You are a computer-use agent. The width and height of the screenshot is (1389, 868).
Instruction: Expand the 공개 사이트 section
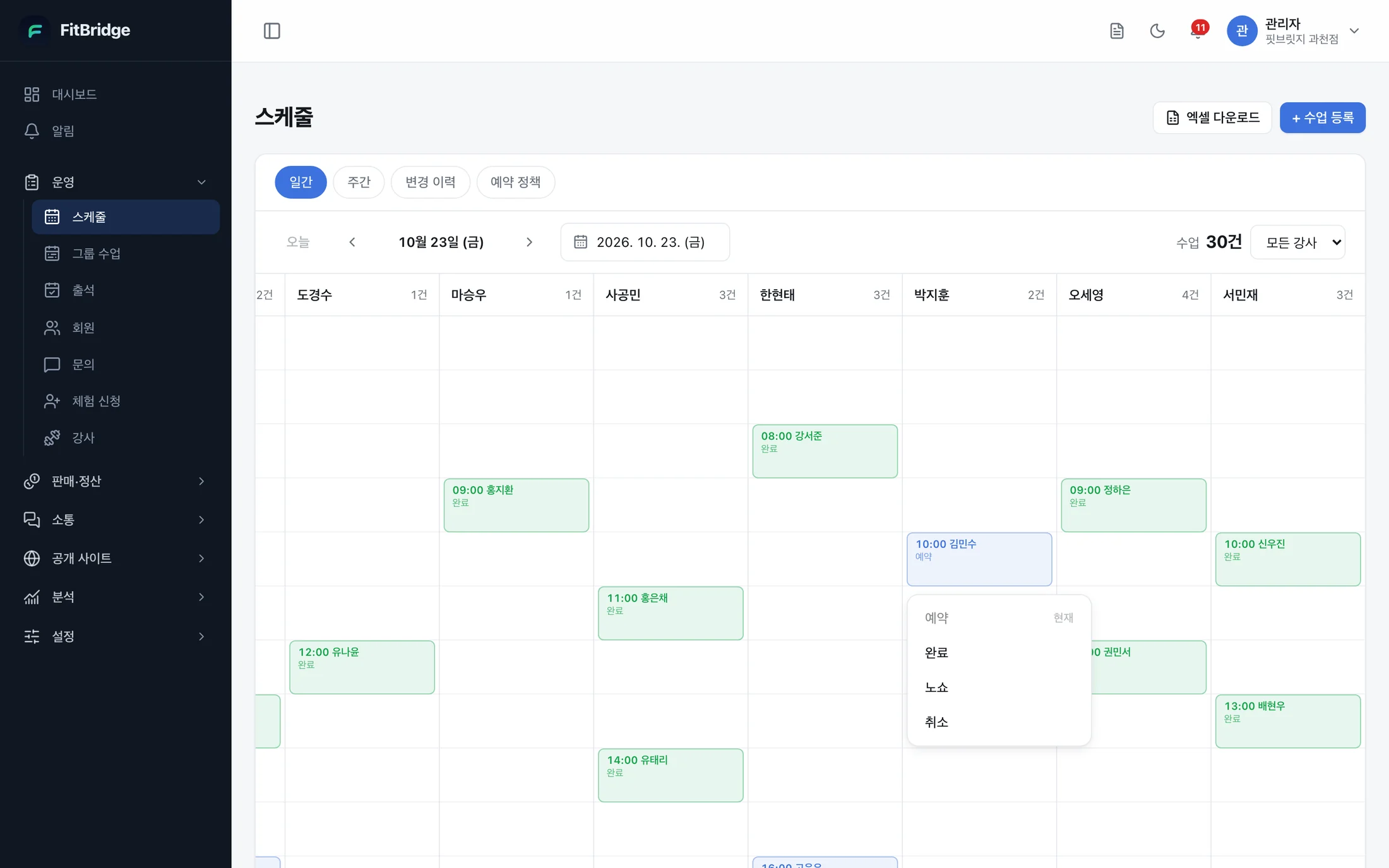pyautogui.click(x=116, y=558)
